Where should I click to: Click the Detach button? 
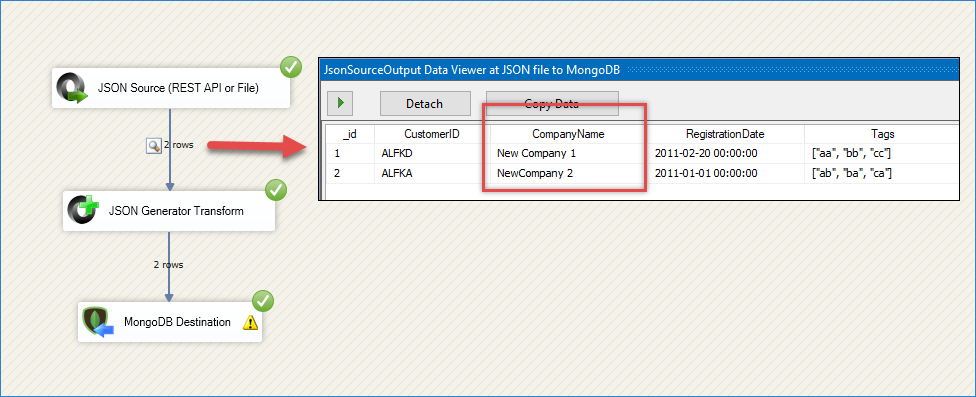tap(425, 104)
